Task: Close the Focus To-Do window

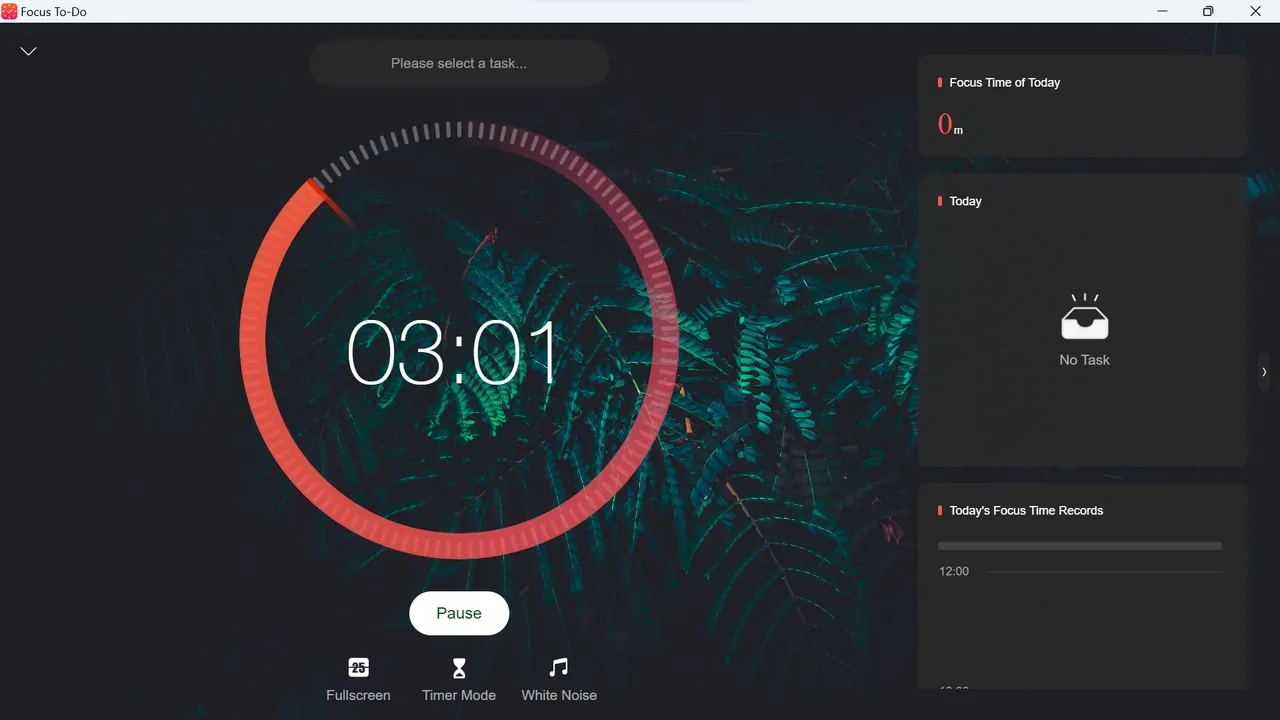Action: [1255, 11]
